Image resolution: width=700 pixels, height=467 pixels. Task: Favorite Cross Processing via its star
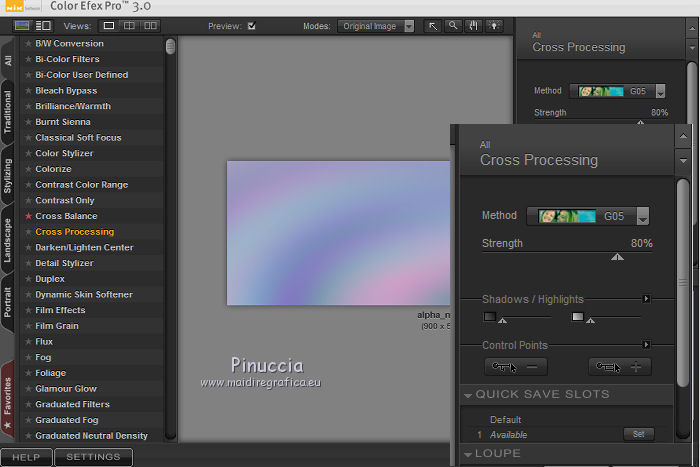click(28, 232)
